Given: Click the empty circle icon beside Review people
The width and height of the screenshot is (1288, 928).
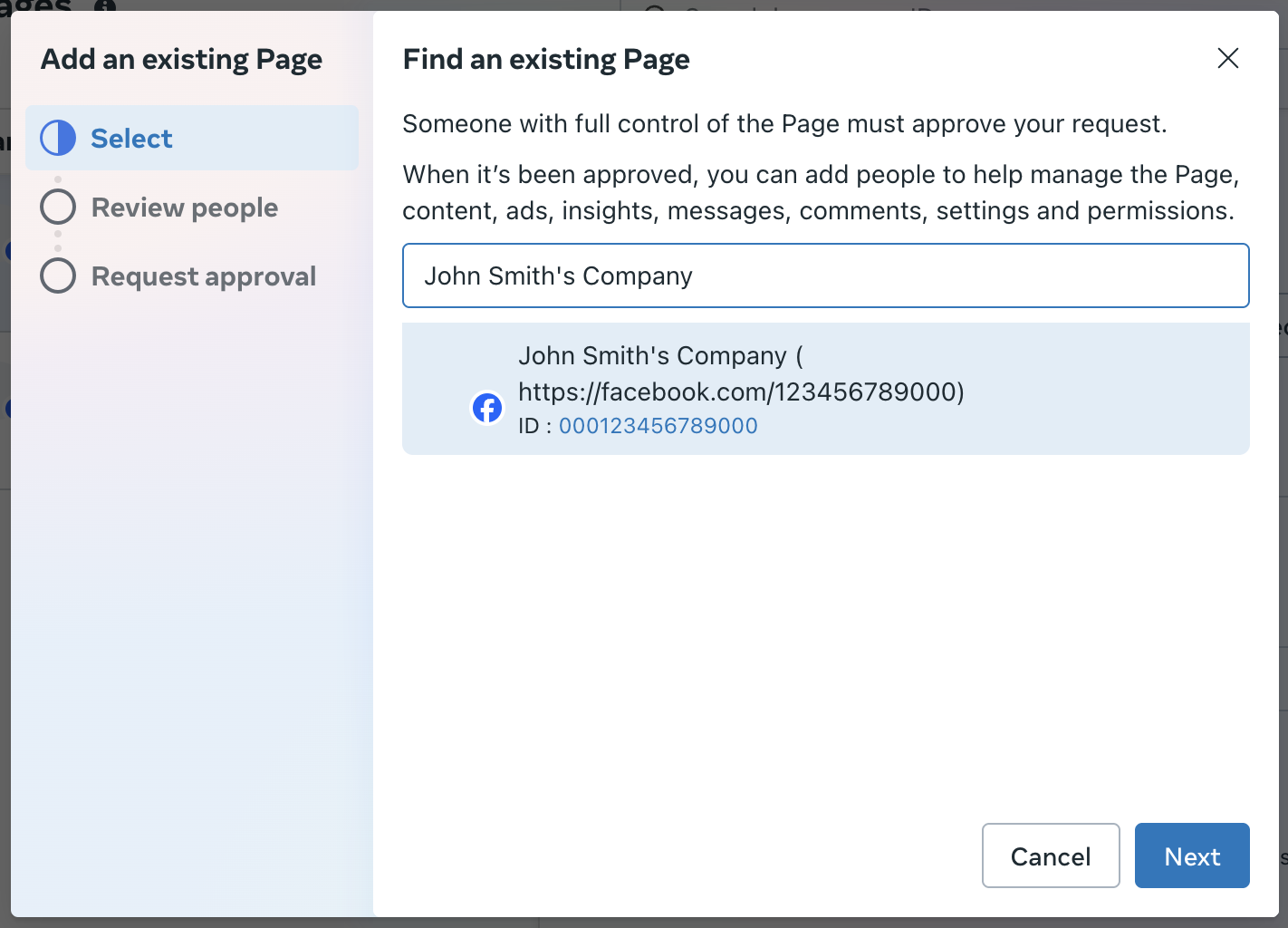Looking at the screenshot, I should click(58, 207).
